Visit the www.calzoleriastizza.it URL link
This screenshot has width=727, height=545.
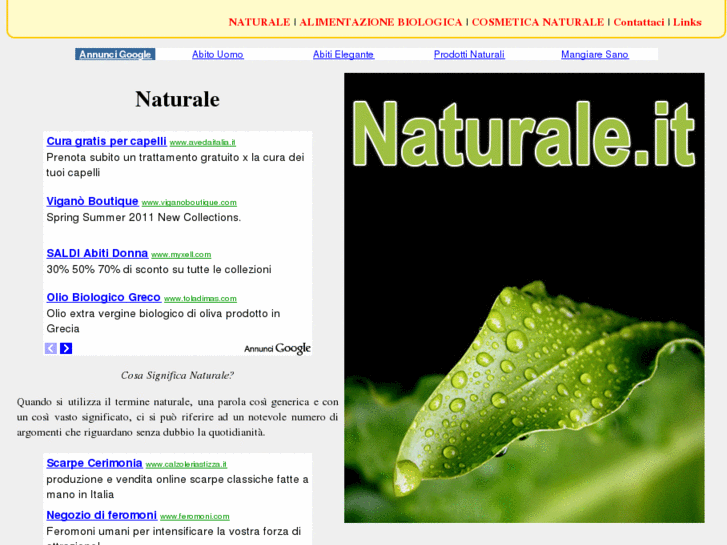tap(186, 464)
